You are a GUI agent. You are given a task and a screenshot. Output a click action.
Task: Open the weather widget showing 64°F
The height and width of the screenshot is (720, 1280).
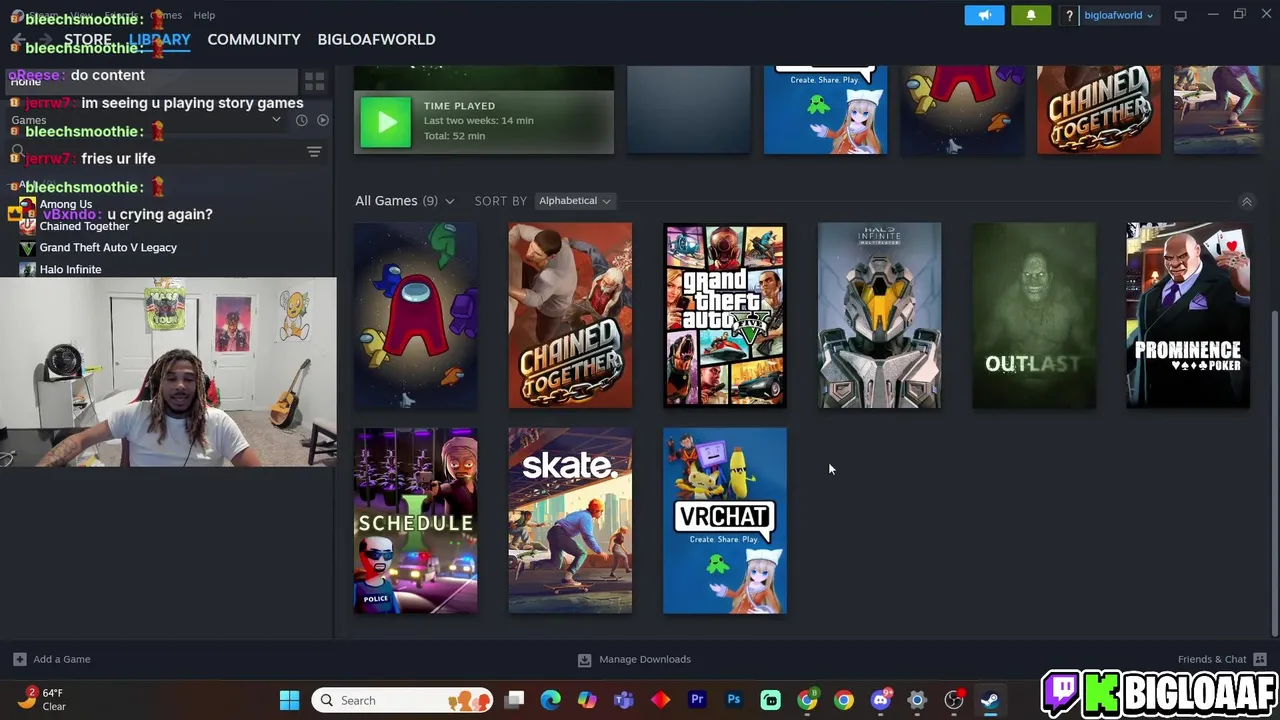pos(43,699)
